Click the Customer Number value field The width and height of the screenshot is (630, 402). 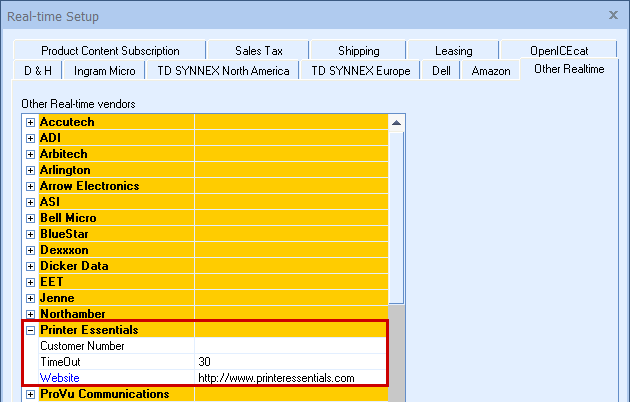tap(290, 346)
